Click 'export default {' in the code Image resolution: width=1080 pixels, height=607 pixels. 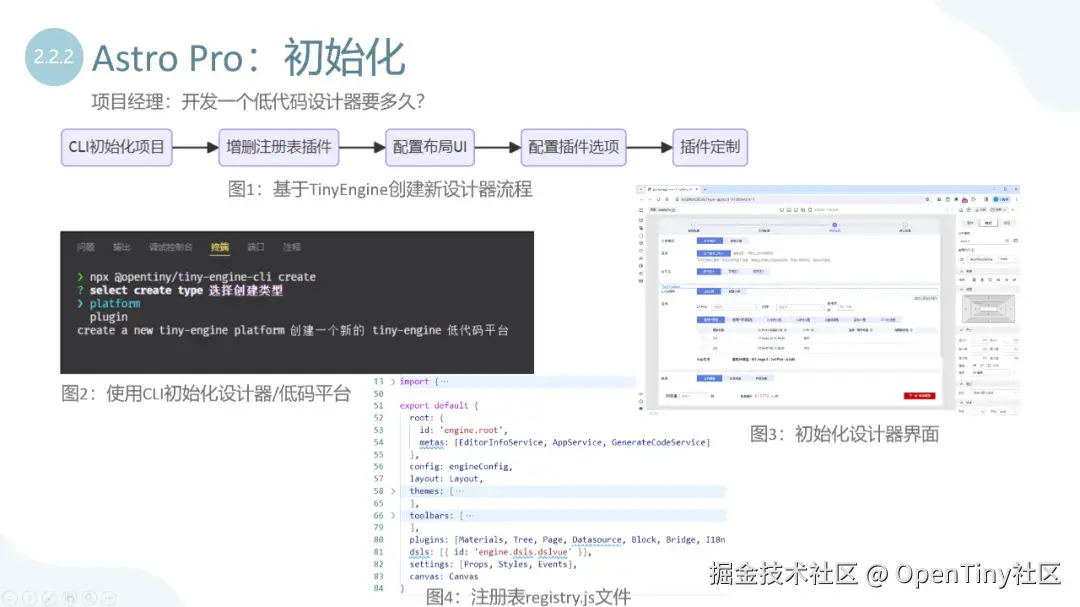[439, 406]
